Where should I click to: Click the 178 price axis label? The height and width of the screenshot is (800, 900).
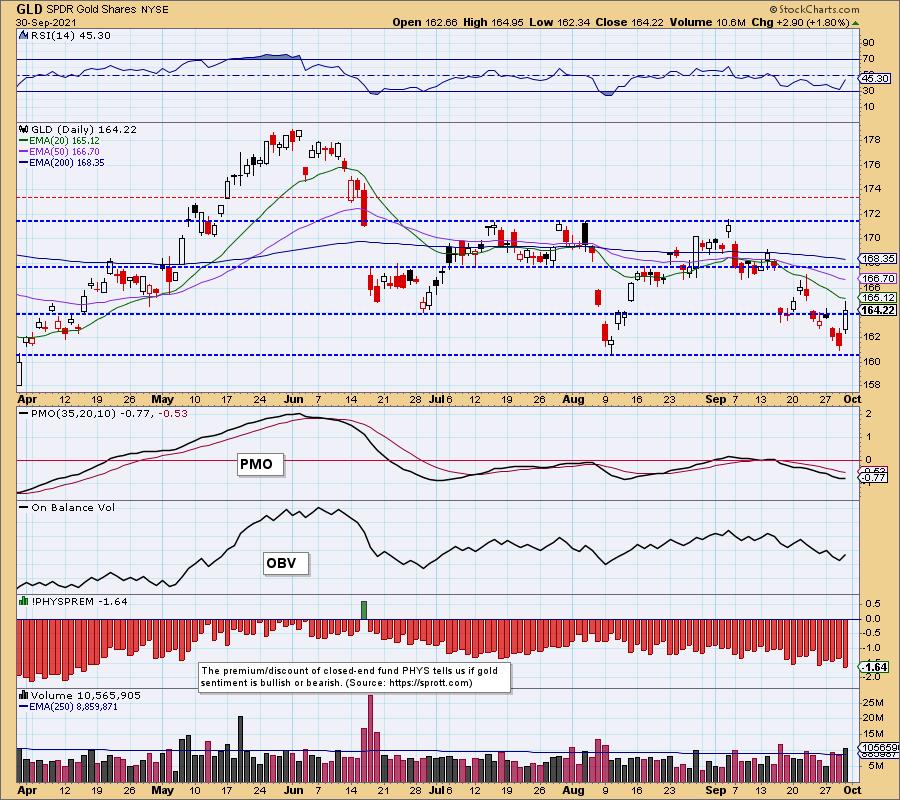tap(872, 139)
